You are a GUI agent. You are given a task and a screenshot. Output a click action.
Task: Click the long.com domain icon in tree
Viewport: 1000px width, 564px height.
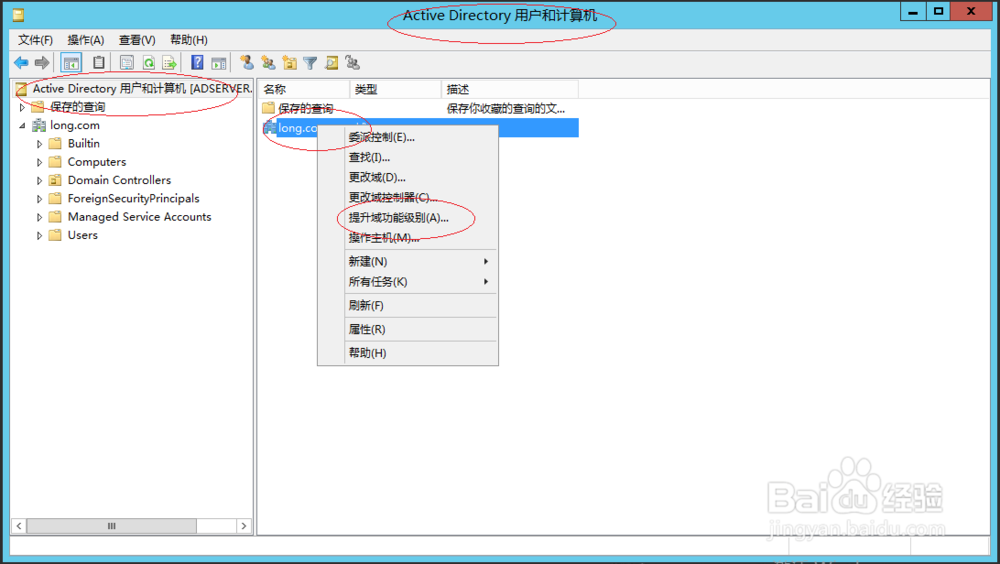[39, 125]
